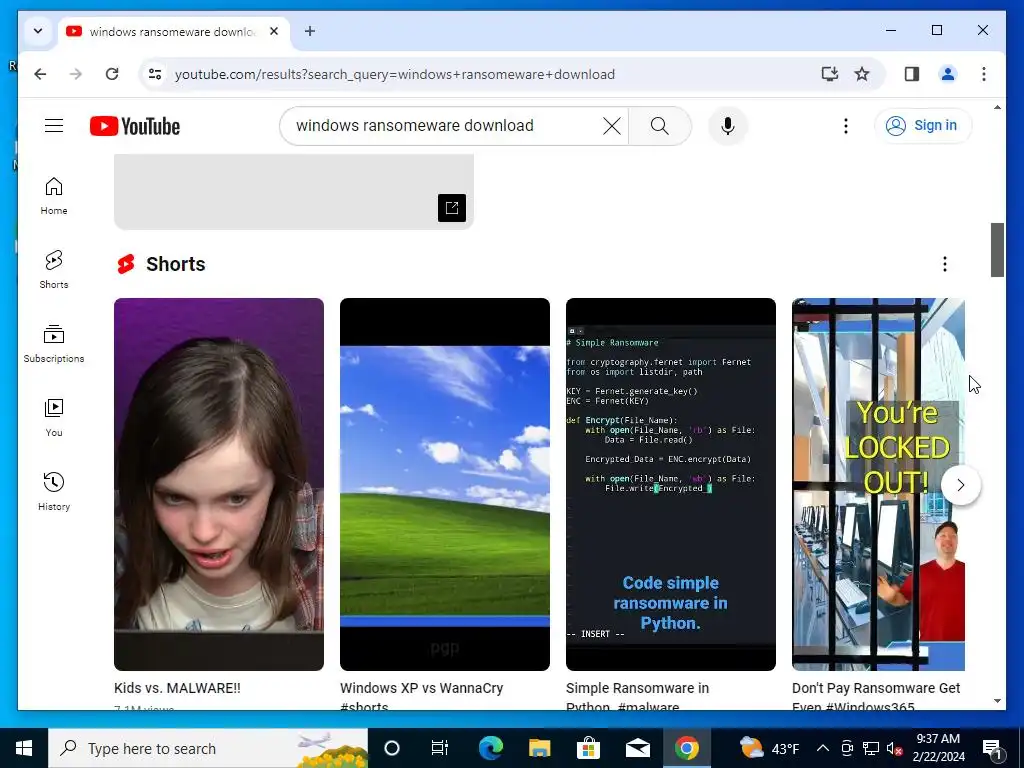Screen dimensions: 1024x768
Task: Open external link icon on gray card
Action: click(451, 208)
